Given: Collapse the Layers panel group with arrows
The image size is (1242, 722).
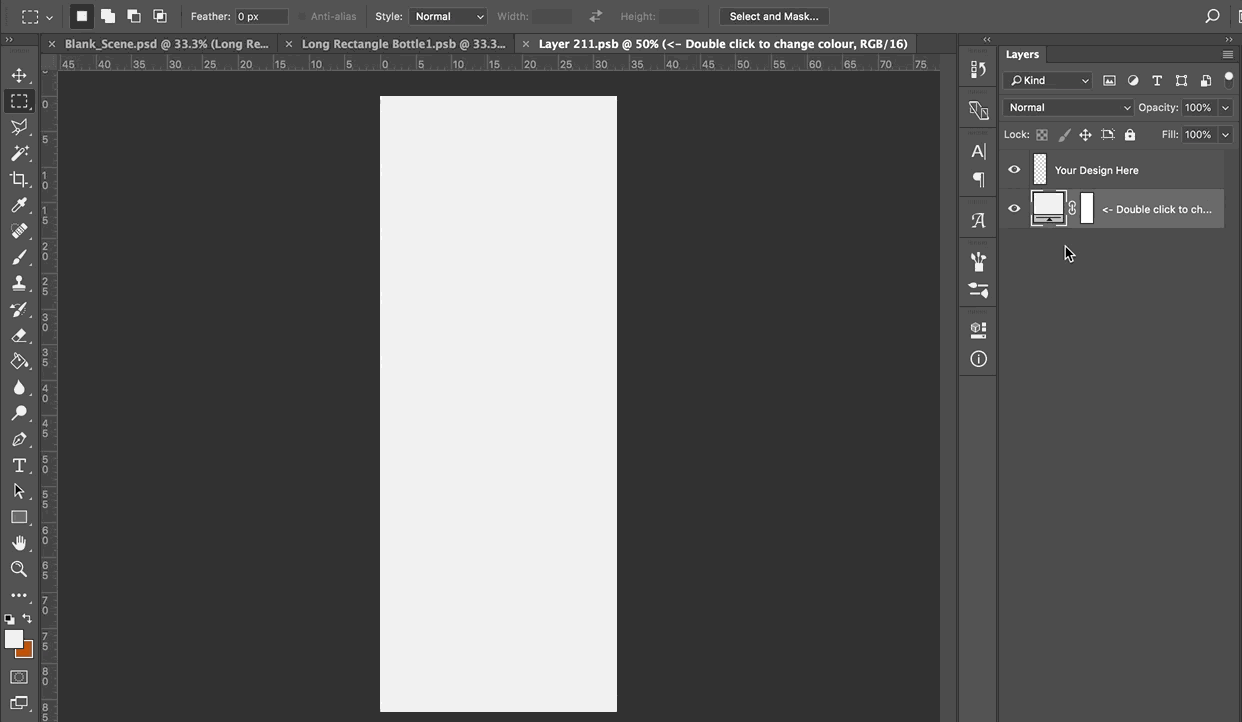Looking at the screenshot, I should [1228, 40].
